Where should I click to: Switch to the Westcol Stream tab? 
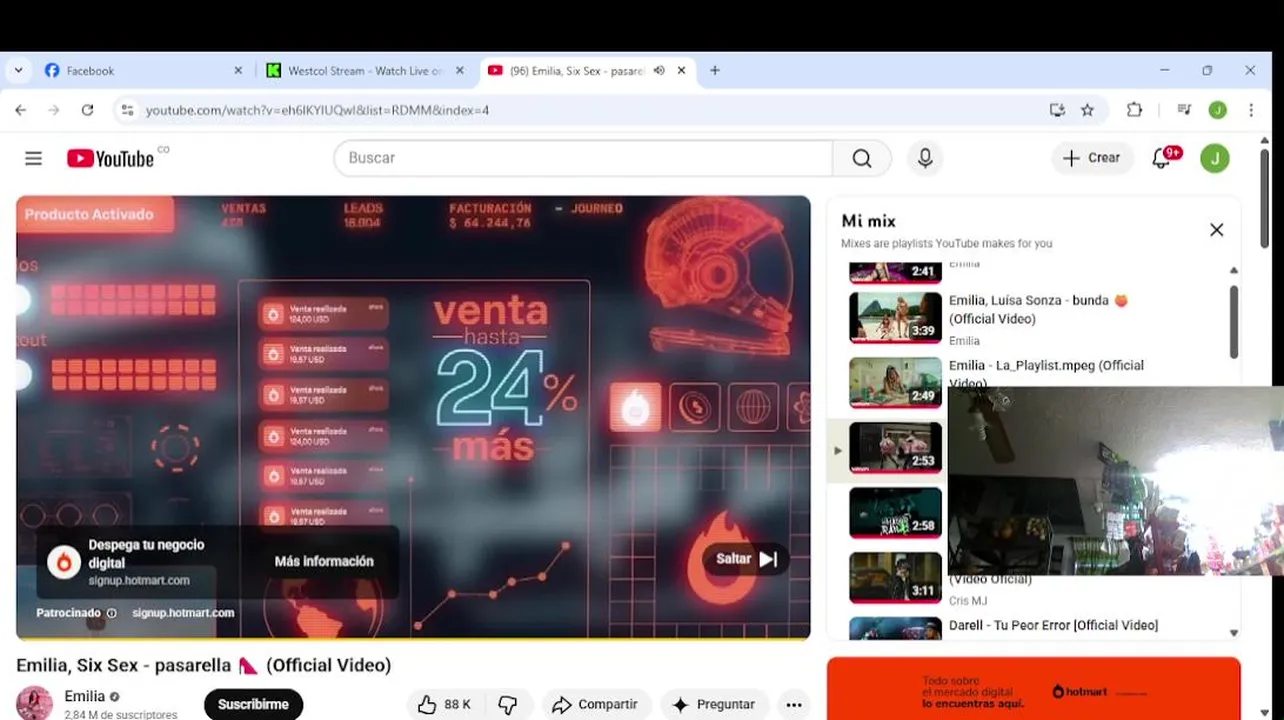pyautogui.click(x=362, y=71)
